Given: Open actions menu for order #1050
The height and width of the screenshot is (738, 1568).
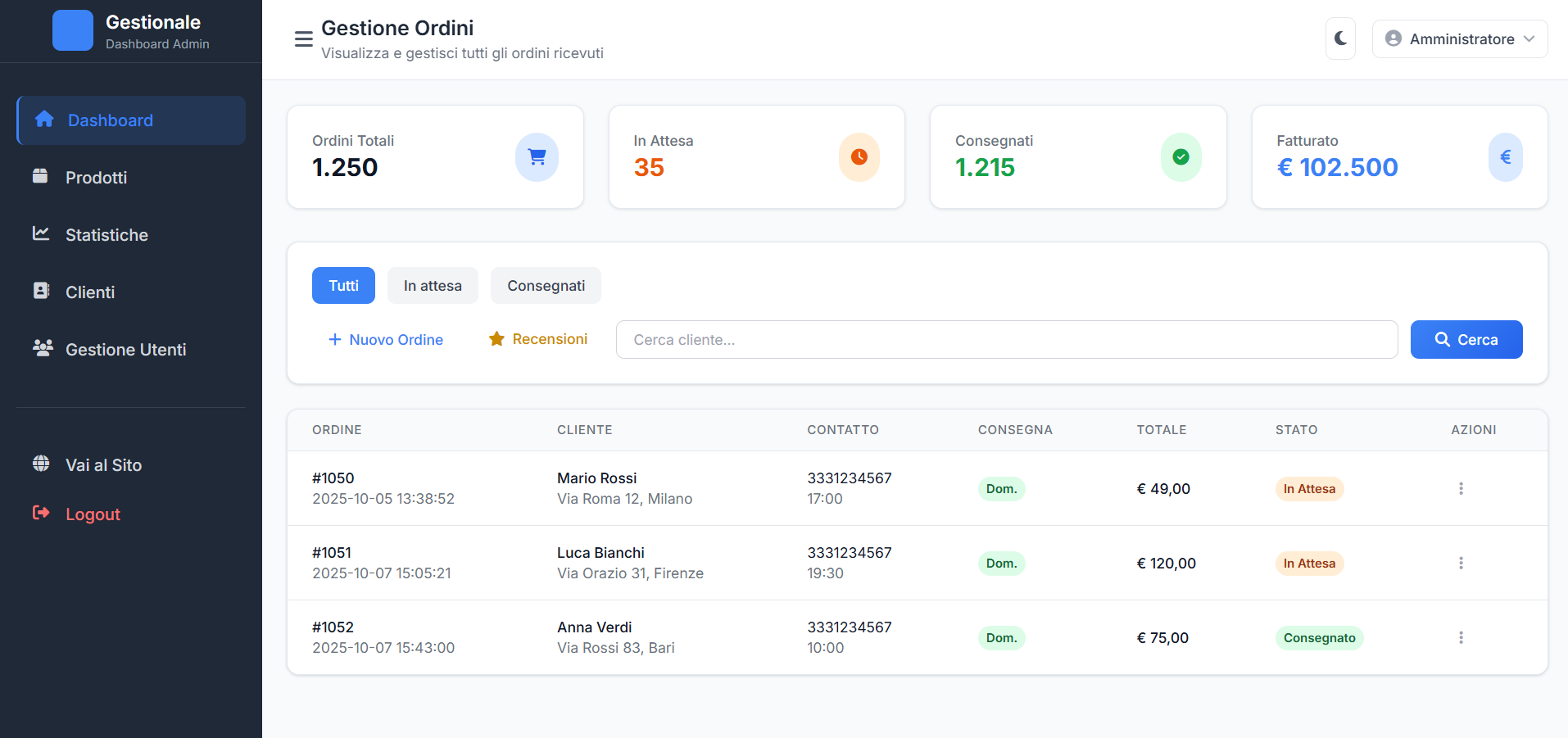Looking at the screenshot, I should coord(1461,488).
